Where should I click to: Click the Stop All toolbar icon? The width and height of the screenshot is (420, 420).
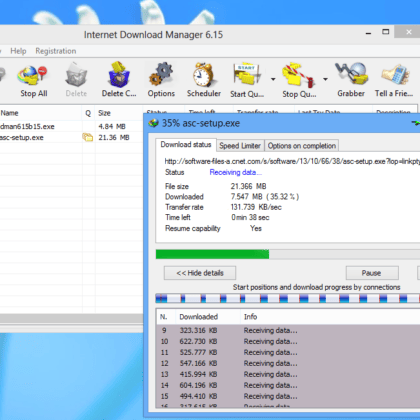click(x=32, y=75)
